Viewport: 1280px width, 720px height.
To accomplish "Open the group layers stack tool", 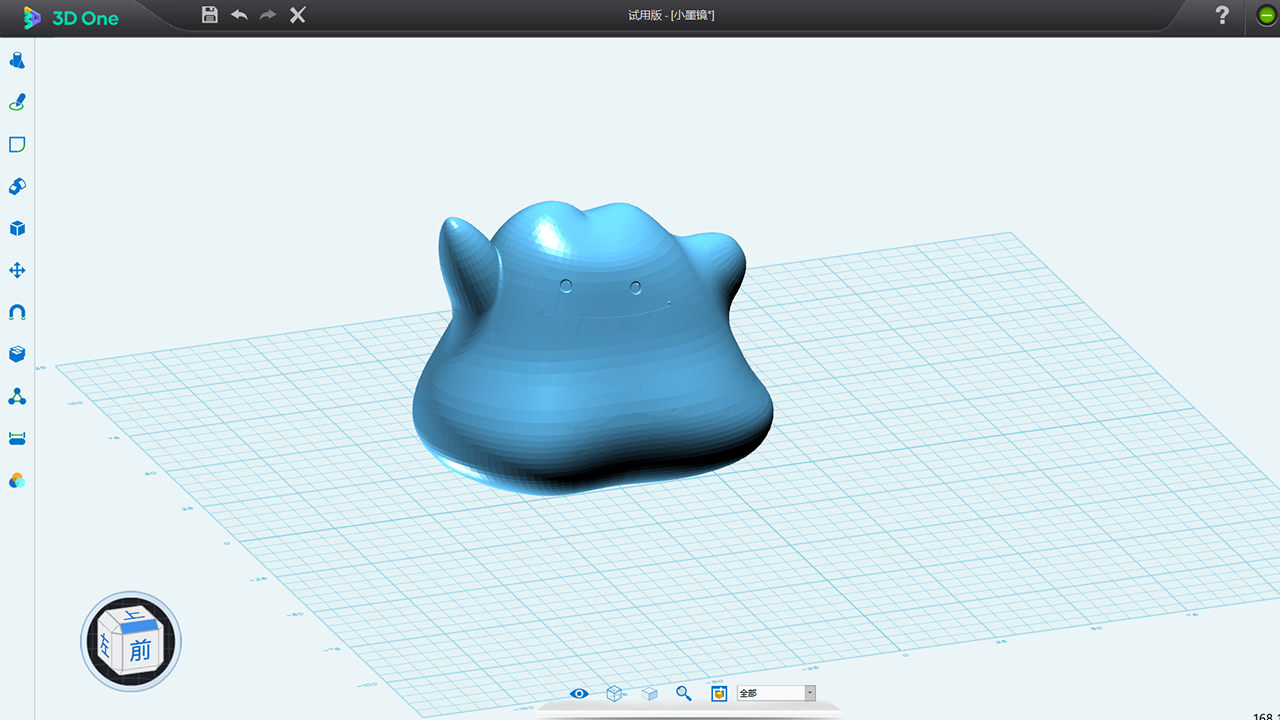I will (17, 355).
